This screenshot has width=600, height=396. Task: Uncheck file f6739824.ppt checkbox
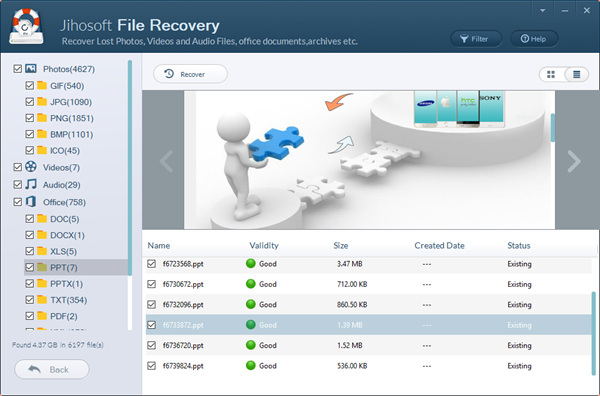(152, 365)
